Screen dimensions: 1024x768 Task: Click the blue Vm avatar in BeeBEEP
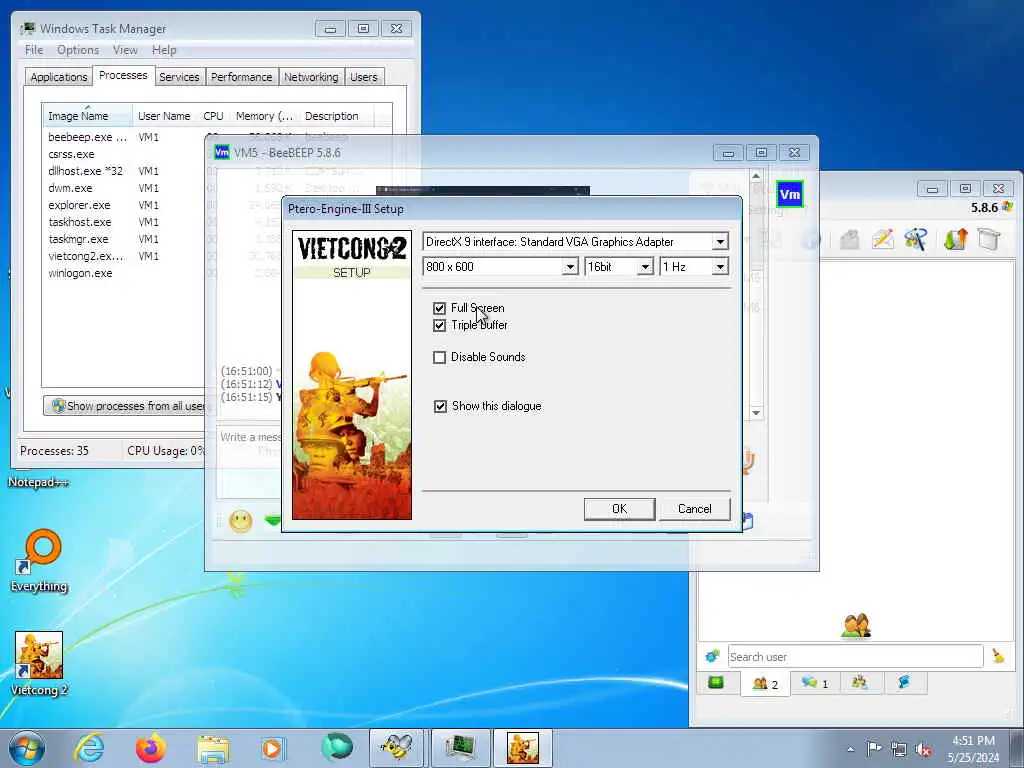790,195
